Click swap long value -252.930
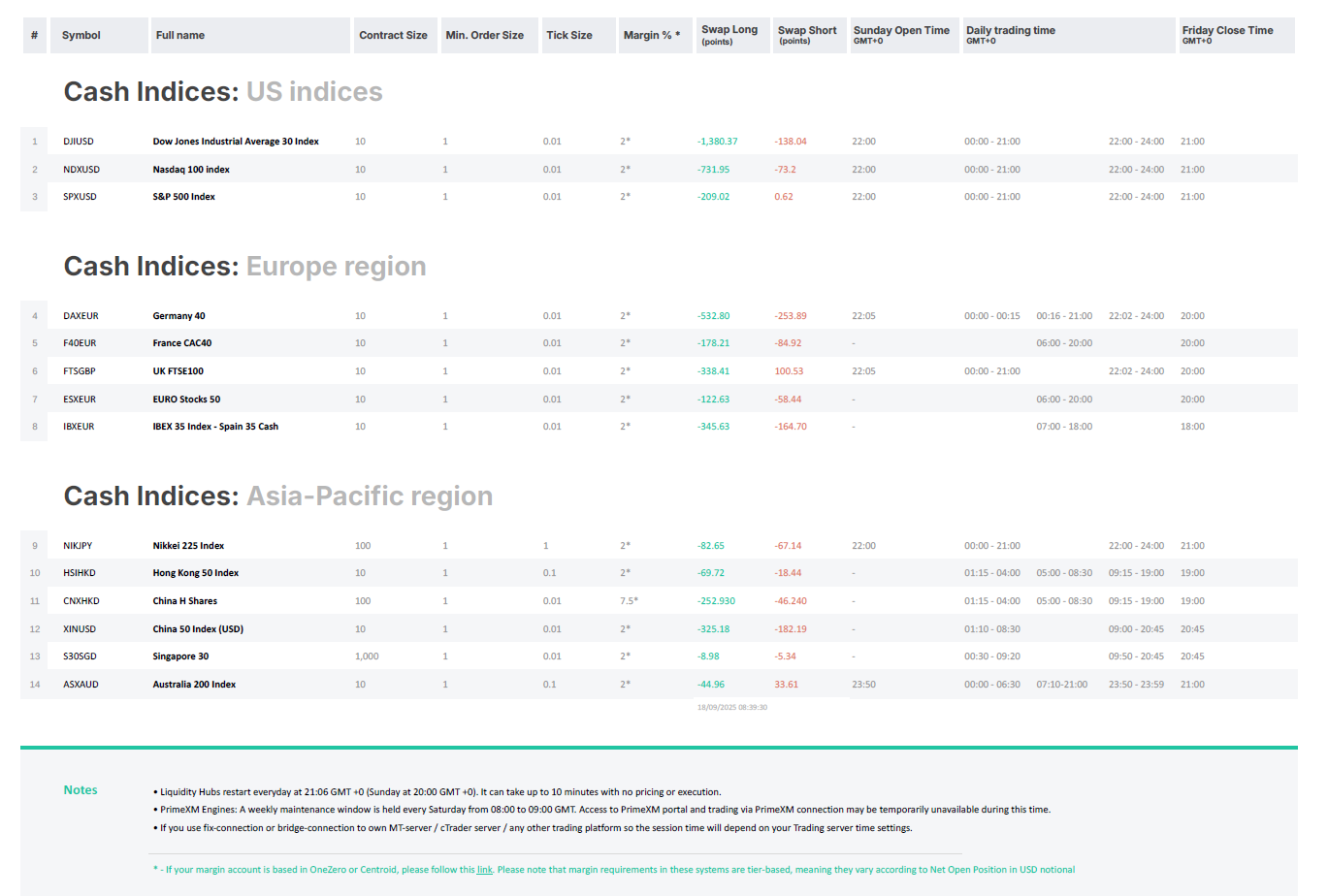Image resolution: width=1328 pixels, height=896 pixels. pos(716,601)
